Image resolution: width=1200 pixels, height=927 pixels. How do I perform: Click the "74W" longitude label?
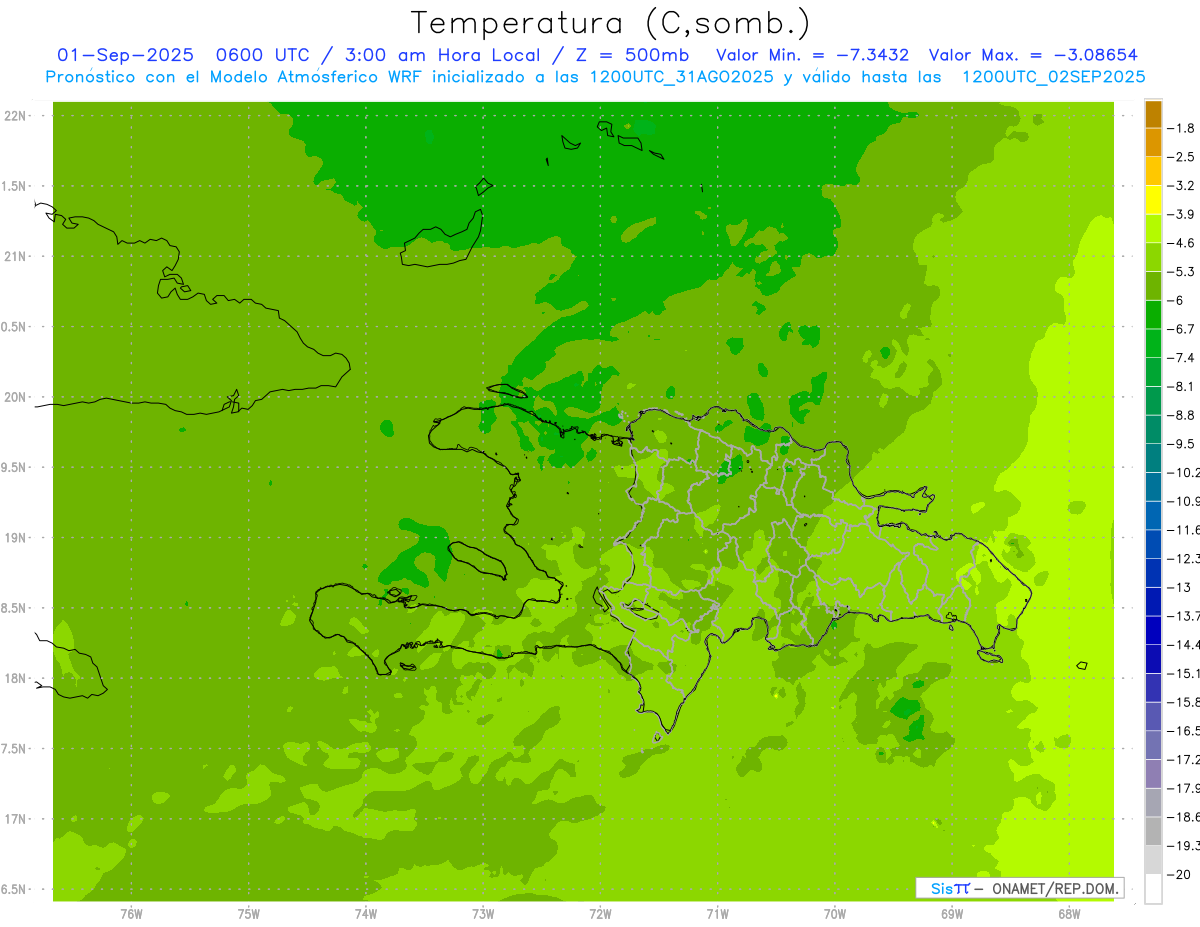point(366,914)
